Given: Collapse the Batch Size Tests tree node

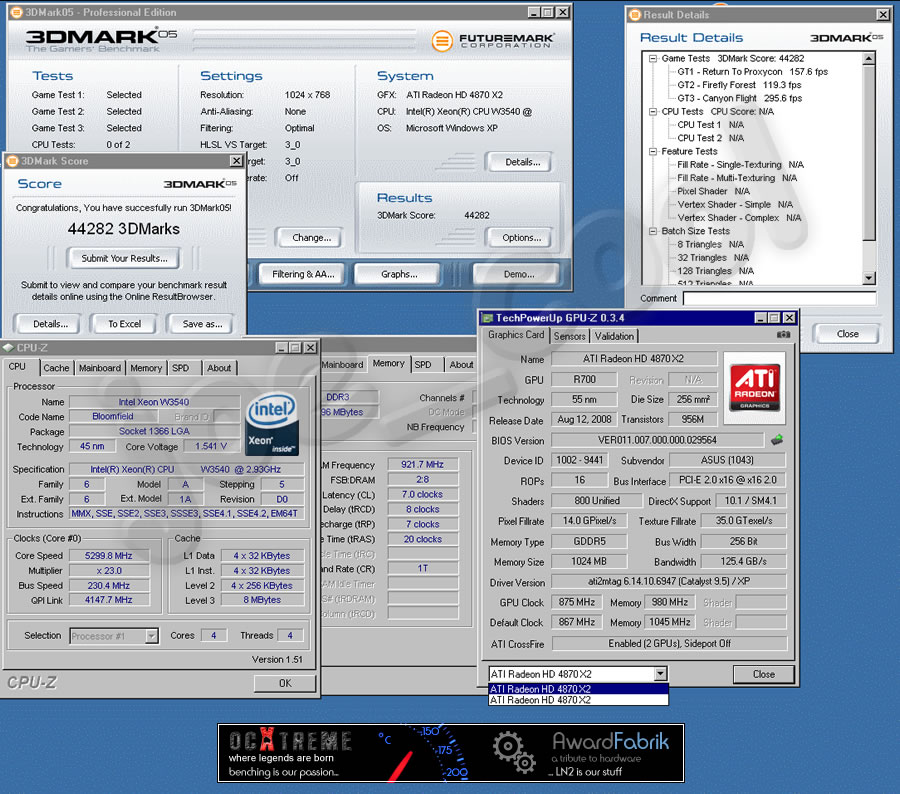Looking at the screenshot, I should pyautogui.click(x=653, y=231).
